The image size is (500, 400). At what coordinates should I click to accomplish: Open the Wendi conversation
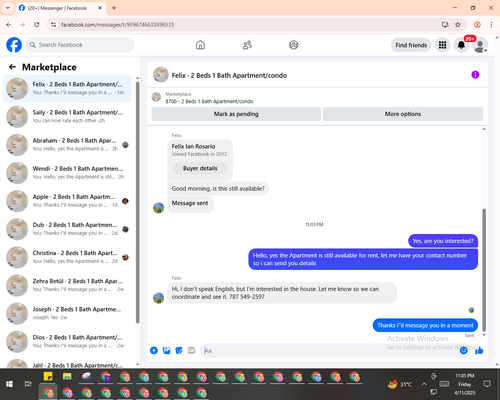[x=68, y=173]
